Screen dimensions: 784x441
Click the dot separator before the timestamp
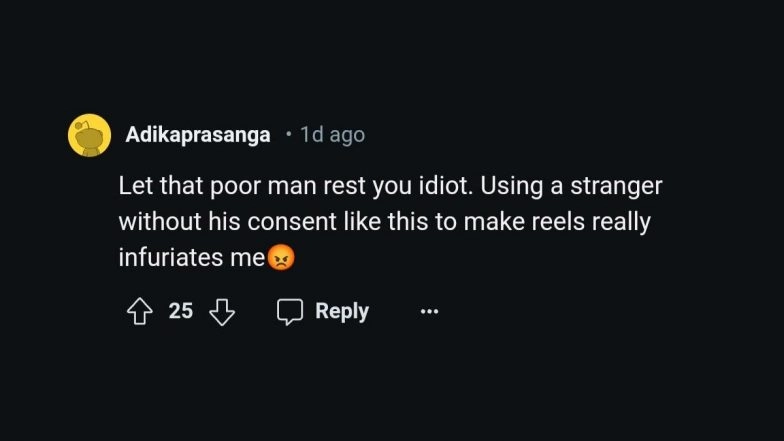[288, 135]
